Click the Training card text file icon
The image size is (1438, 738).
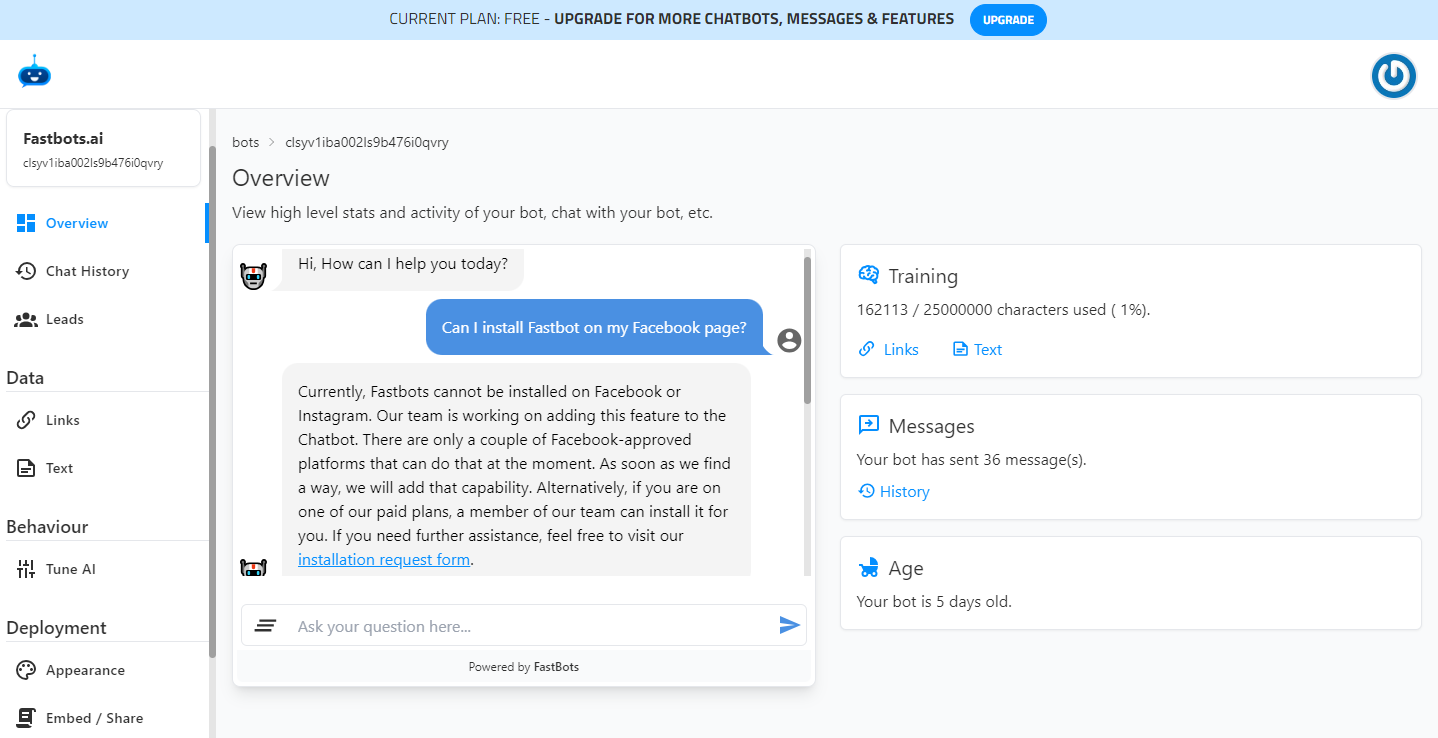[x=960, y=349]
